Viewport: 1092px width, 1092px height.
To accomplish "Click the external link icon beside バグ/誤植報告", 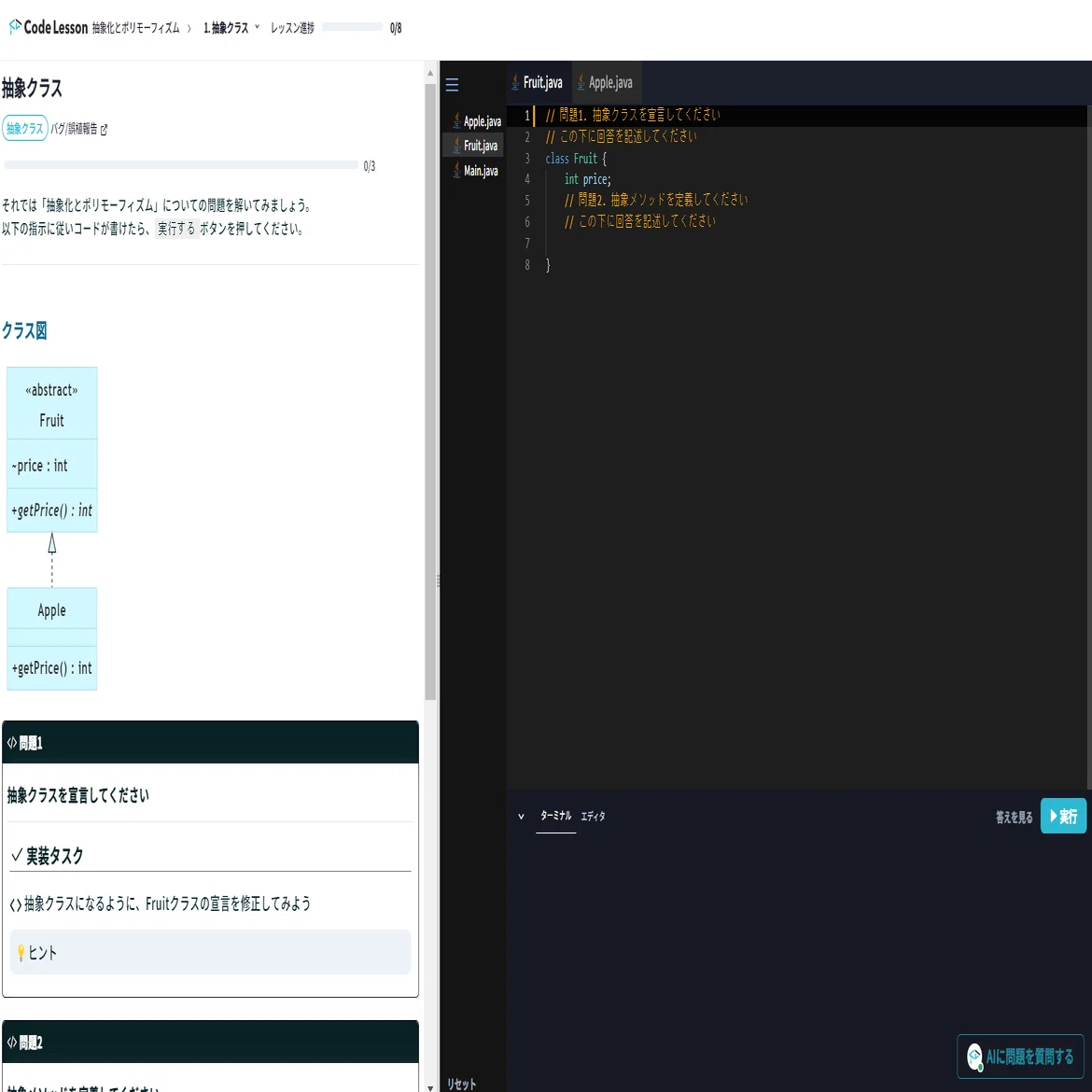I will tap(104, 130).
